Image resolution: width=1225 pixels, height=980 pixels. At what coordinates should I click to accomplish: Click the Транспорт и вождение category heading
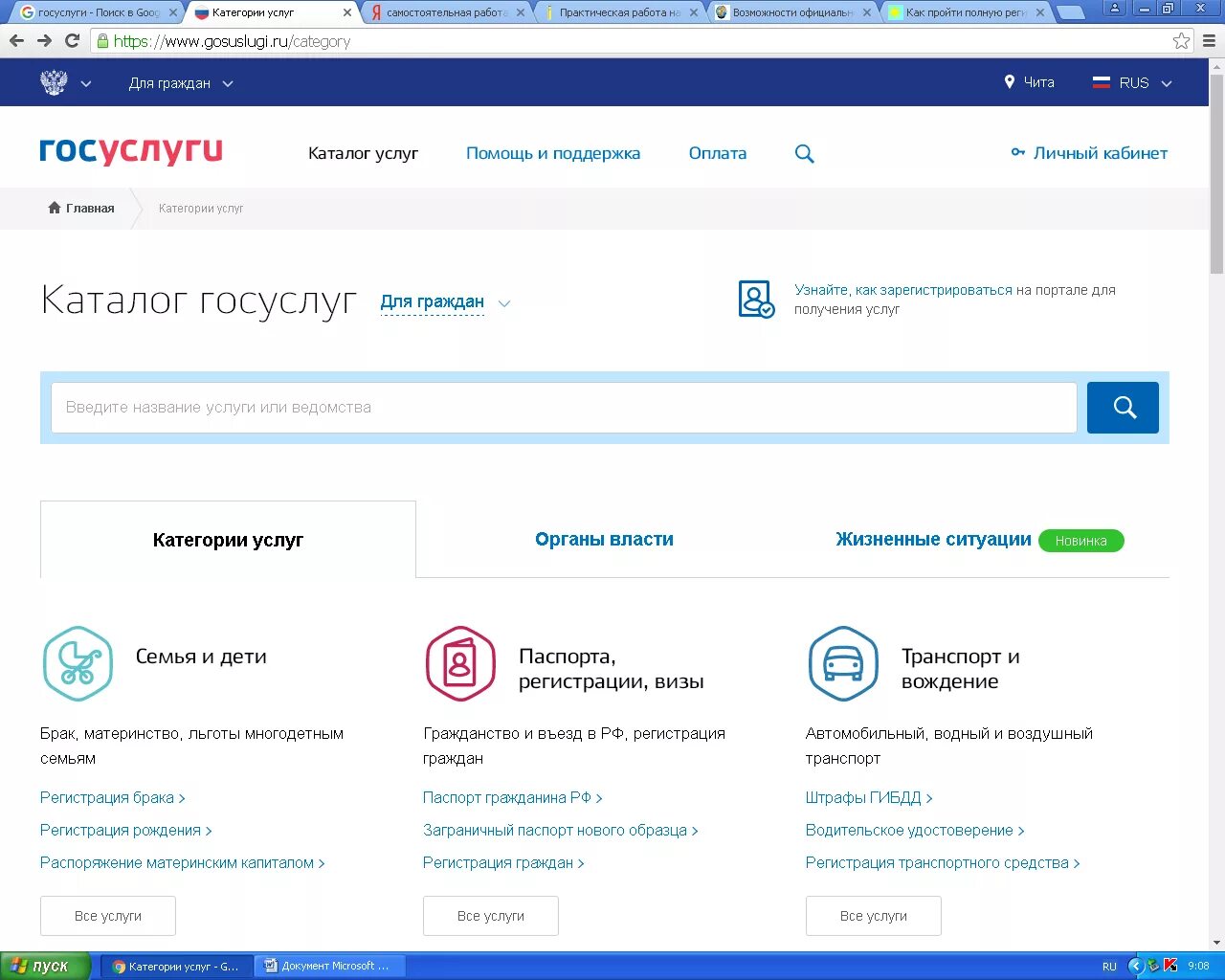pos(961,669)
